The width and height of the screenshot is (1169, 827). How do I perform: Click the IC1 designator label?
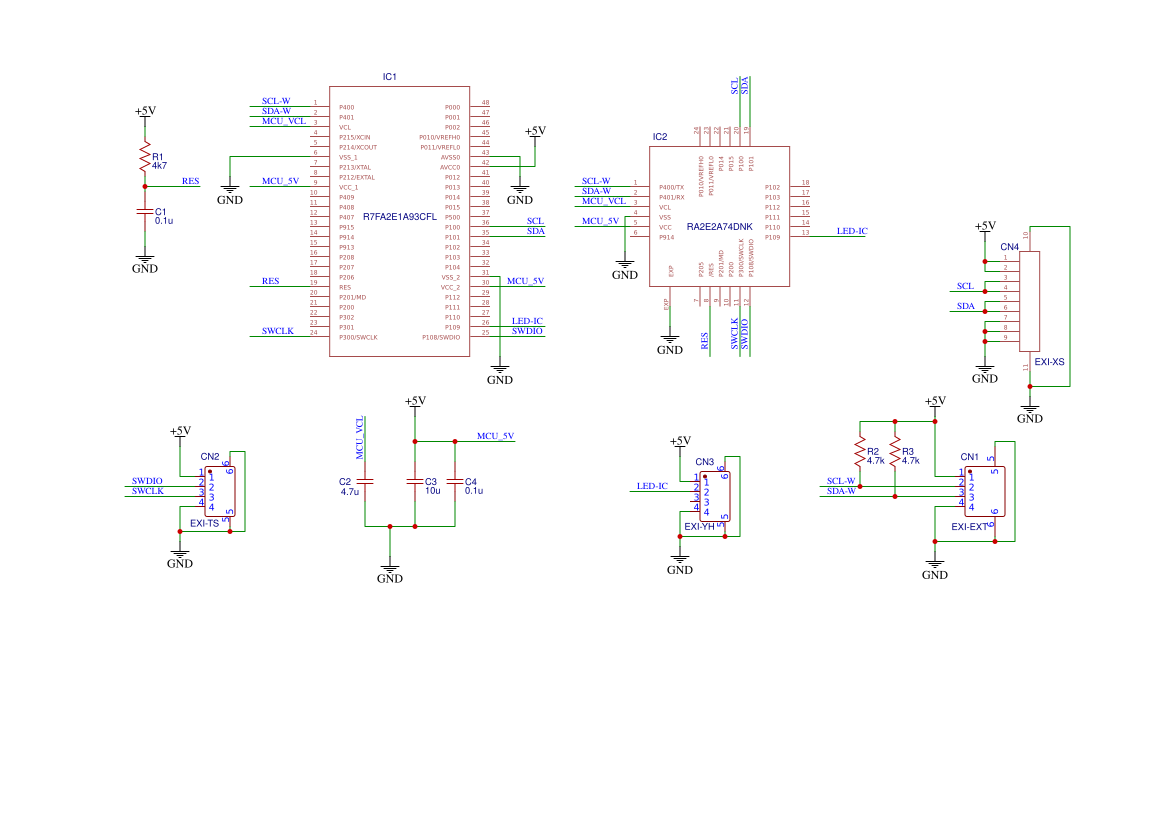pyautogui.click(x=390, y=77)
